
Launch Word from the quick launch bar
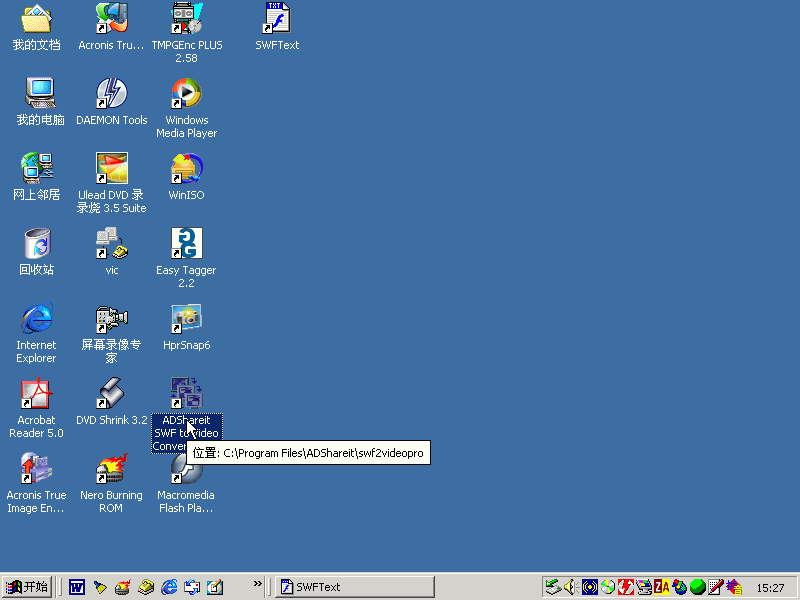(x=77, y=587)
